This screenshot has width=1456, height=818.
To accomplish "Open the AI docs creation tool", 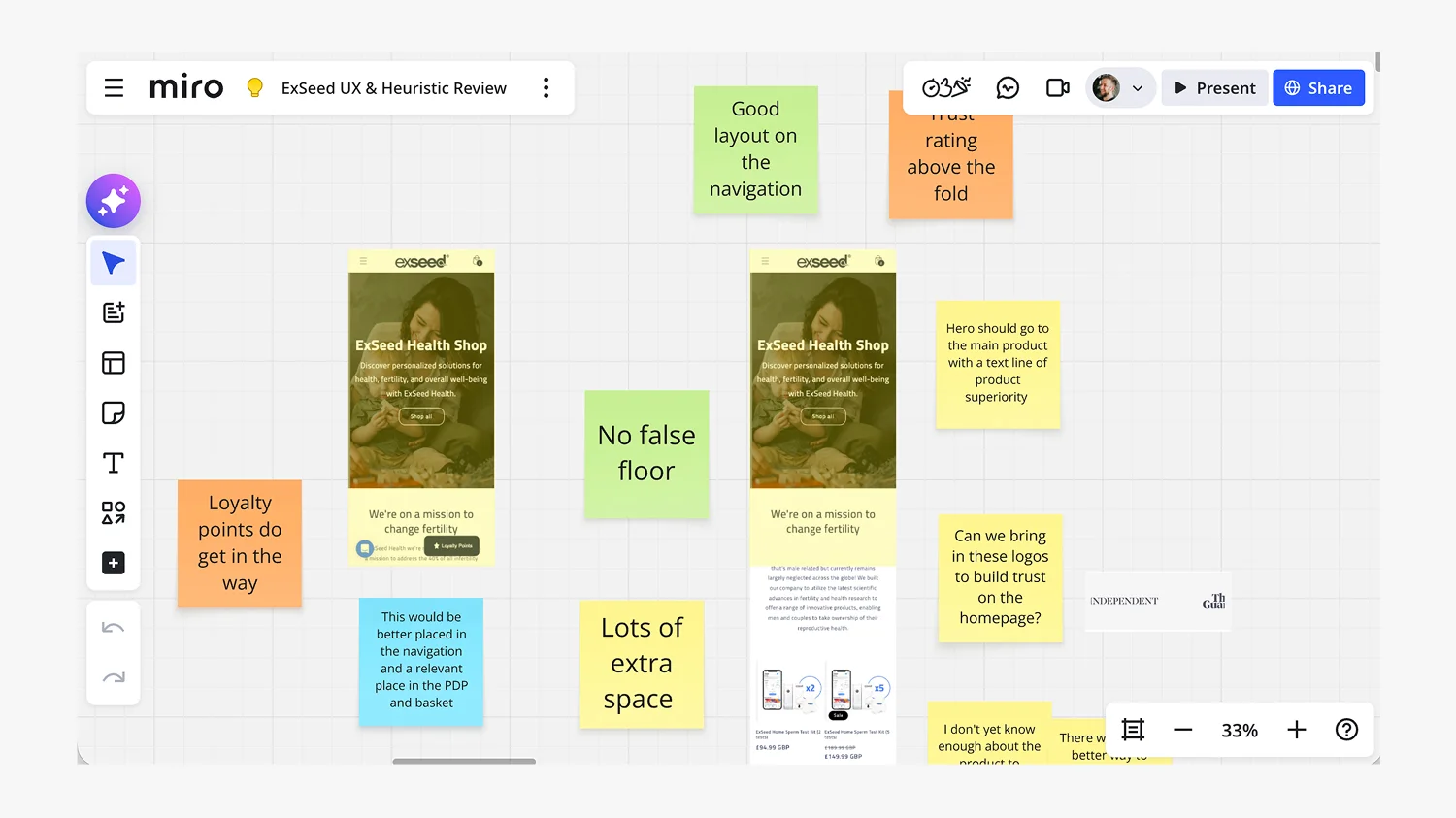I will pos(114,312).
